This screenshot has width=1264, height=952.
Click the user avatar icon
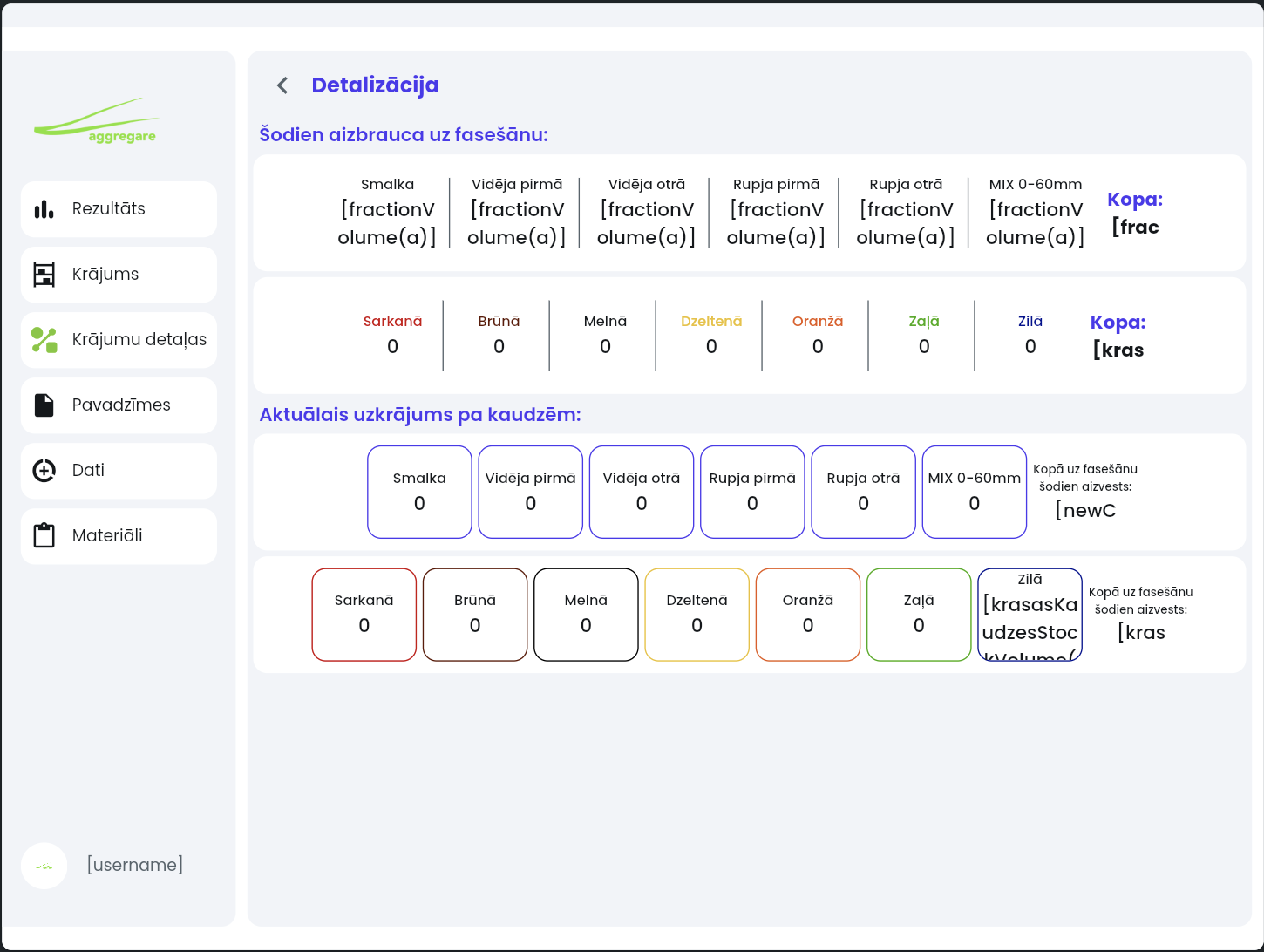pyautogui.click(x=44, y=866)
